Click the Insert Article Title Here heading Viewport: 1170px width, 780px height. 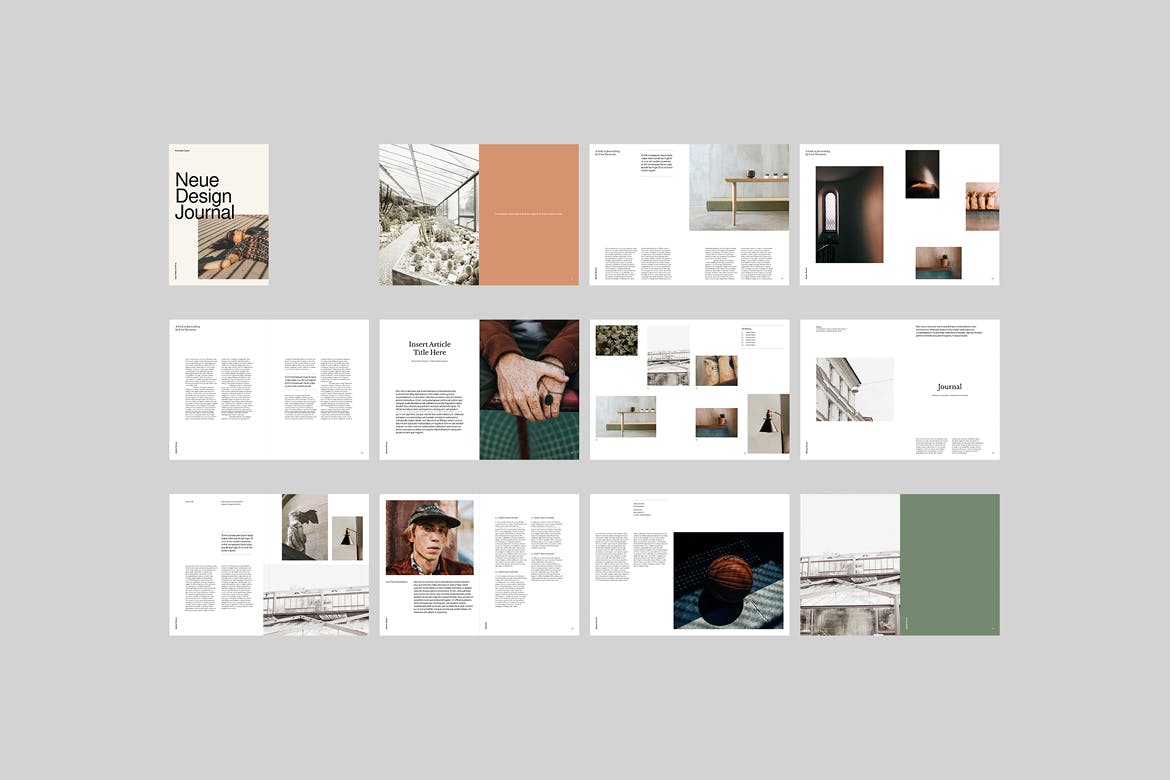[x=429, y=349]
